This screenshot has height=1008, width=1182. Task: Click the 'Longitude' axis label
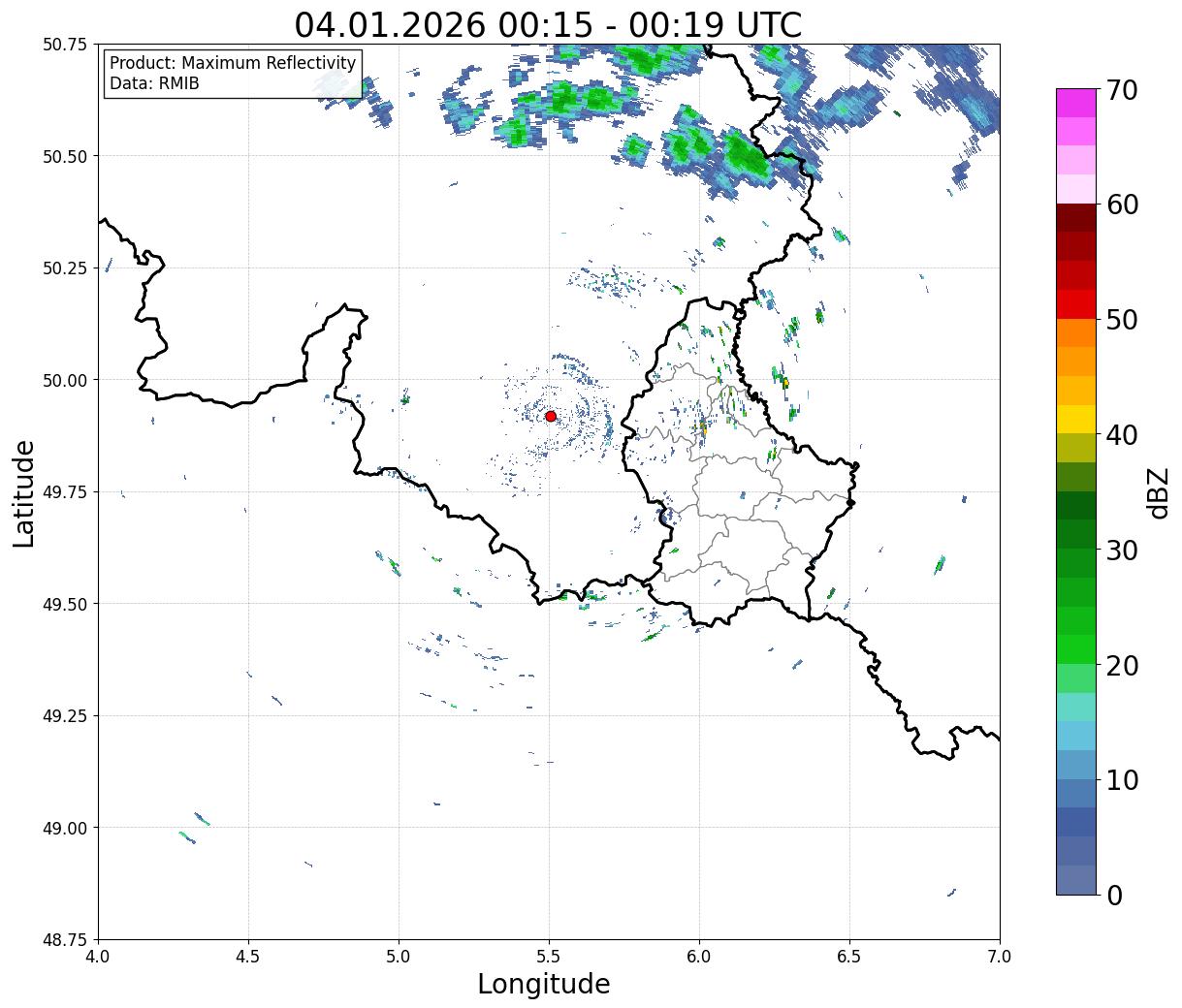(x=544, y=984)
